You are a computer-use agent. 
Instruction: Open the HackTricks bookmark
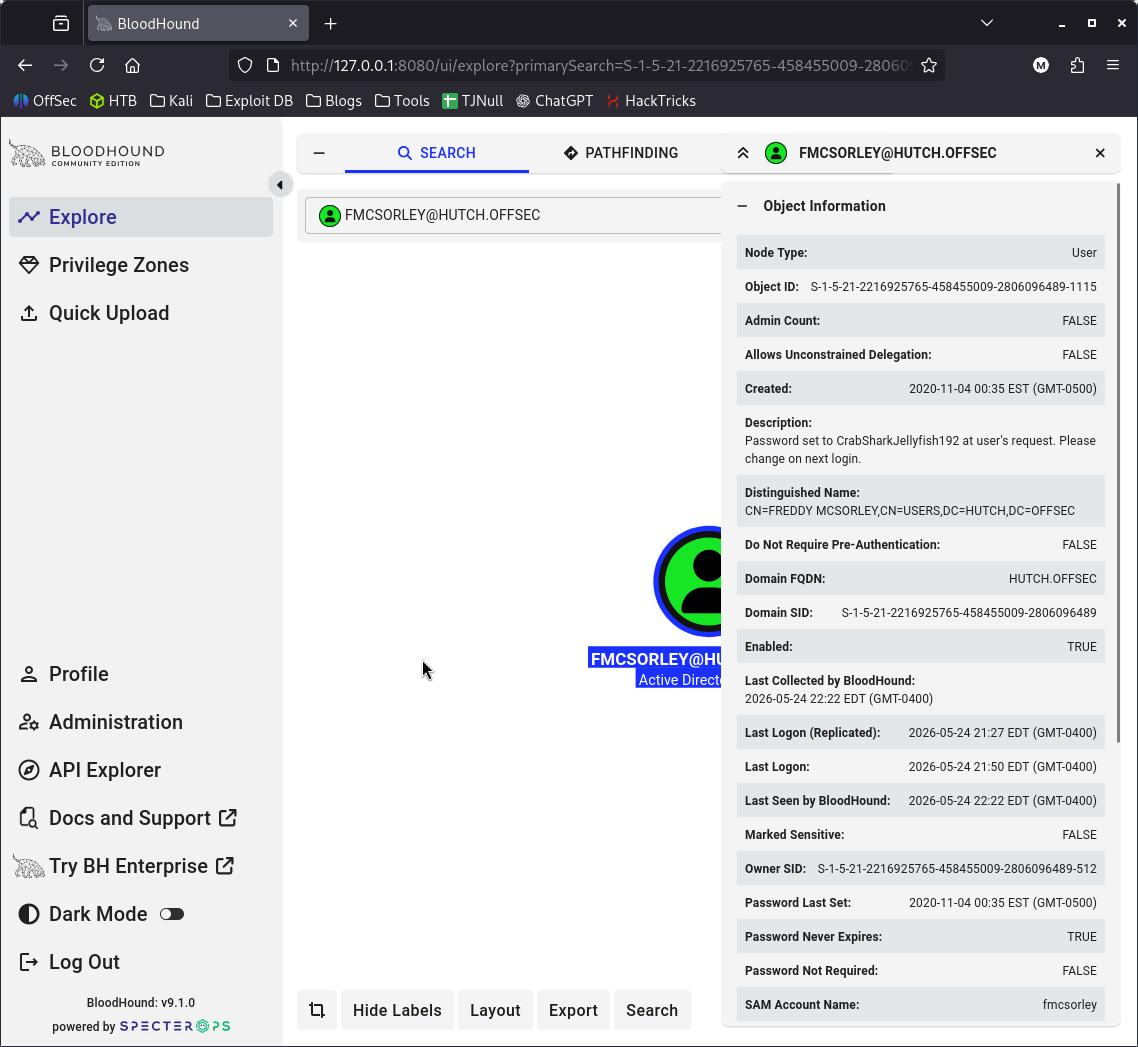coord(651,101)
